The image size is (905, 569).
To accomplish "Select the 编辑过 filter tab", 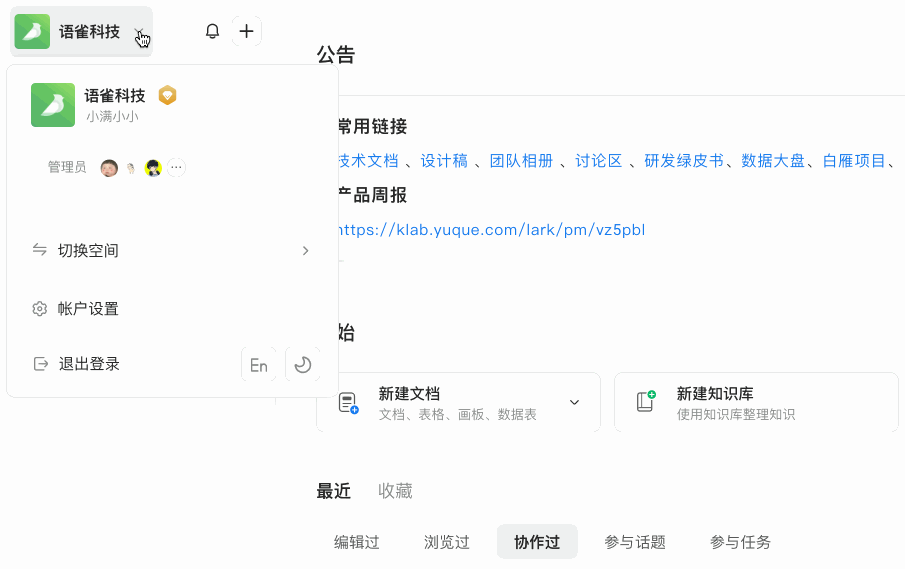I will point(357,542).
